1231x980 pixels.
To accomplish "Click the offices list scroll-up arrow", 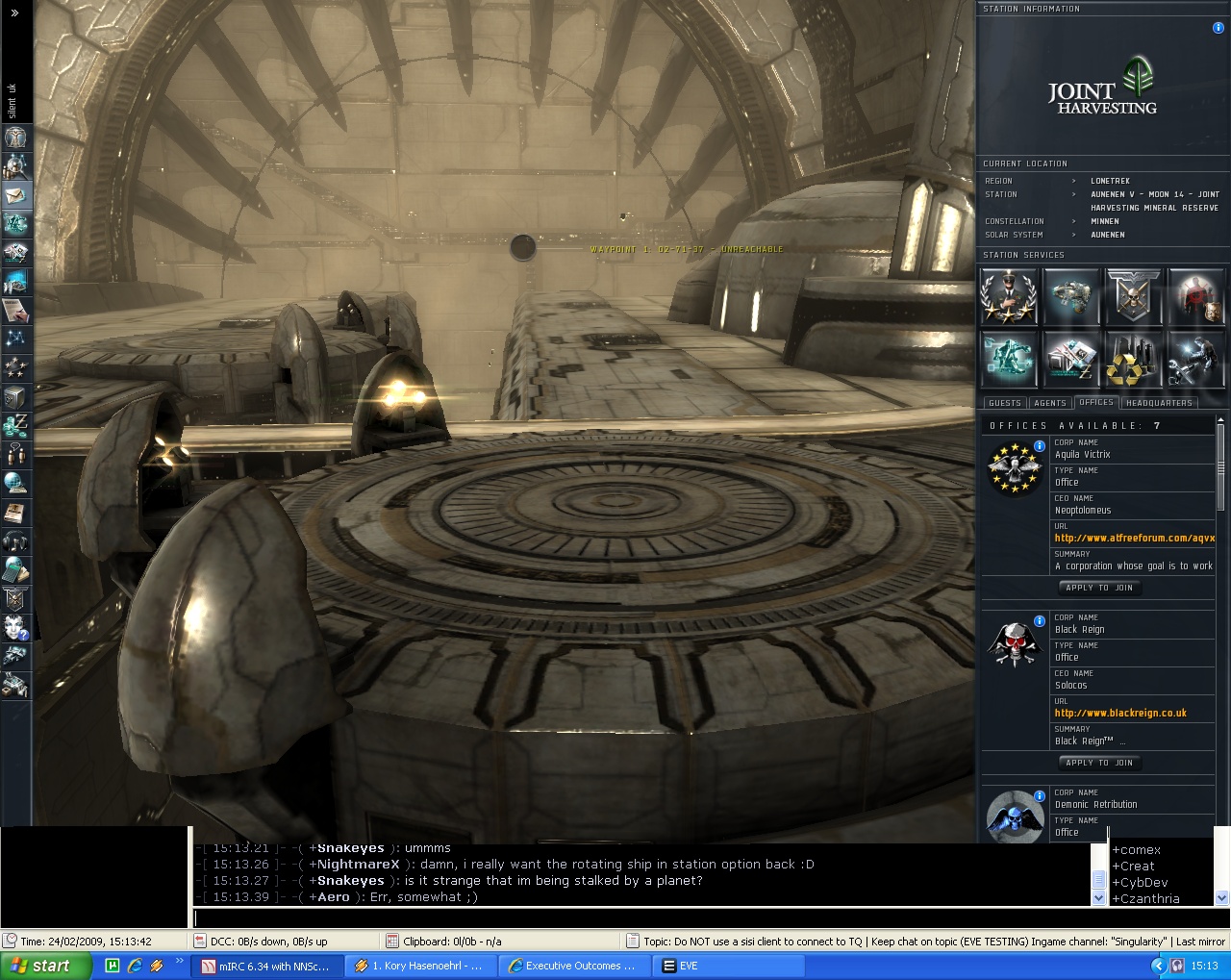I will click(1220, 419).
